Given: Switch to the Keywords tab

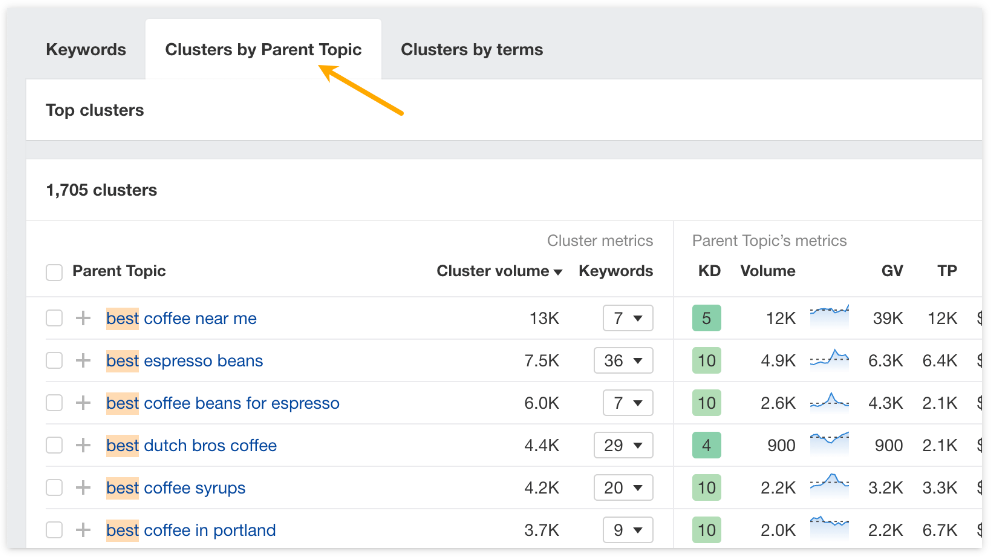Looking at the screenshot, I should point(86,49).
